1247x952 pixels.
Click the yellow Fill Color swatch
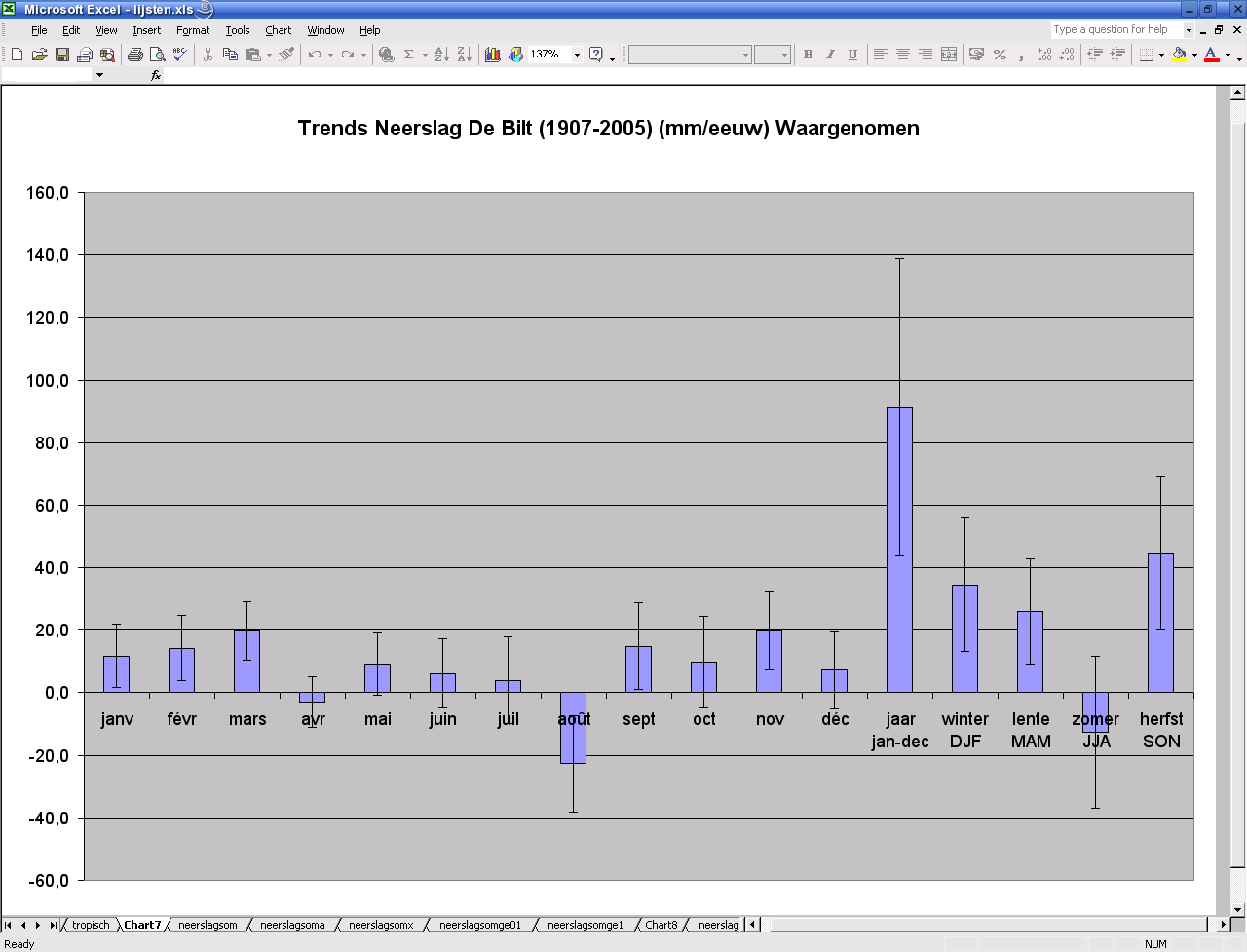point(1179,55)
